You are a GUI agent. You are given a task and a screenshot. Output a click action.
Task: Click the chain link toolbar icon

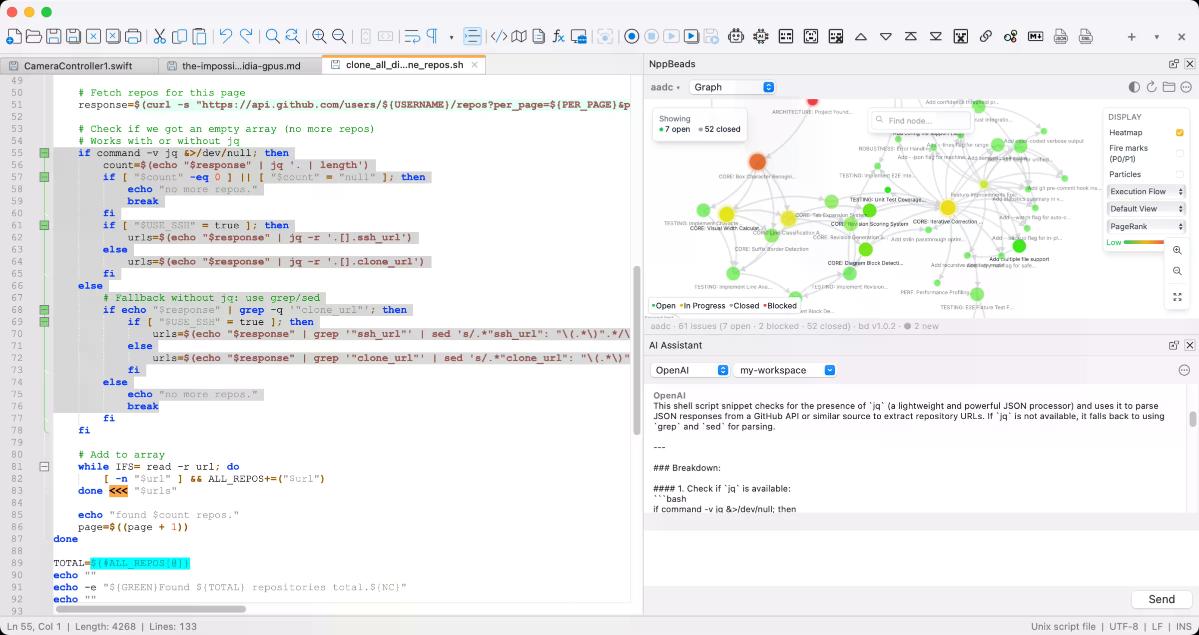tap(986, 36)
